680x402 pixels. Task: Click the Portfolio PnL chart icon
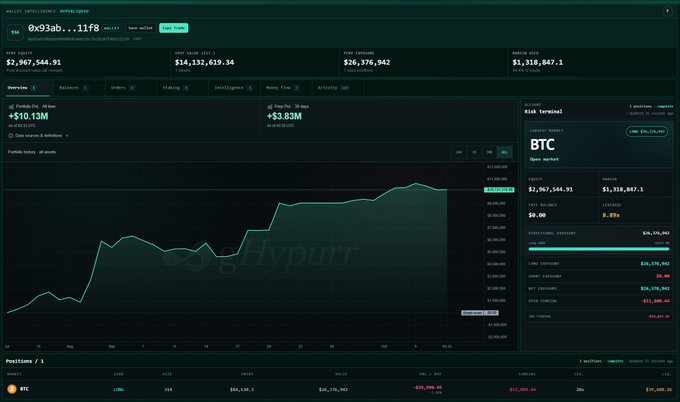coord(11,106)
